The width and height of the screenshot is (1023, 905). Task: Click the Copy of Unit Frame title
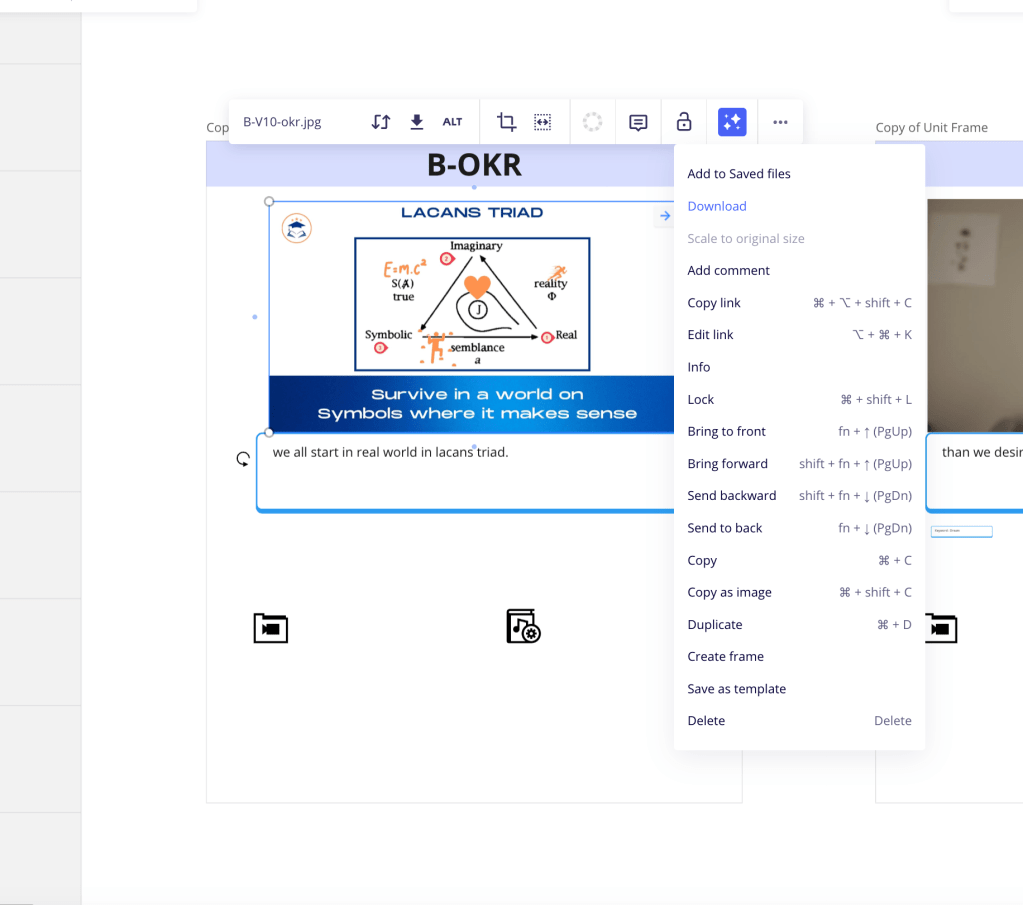931,127
